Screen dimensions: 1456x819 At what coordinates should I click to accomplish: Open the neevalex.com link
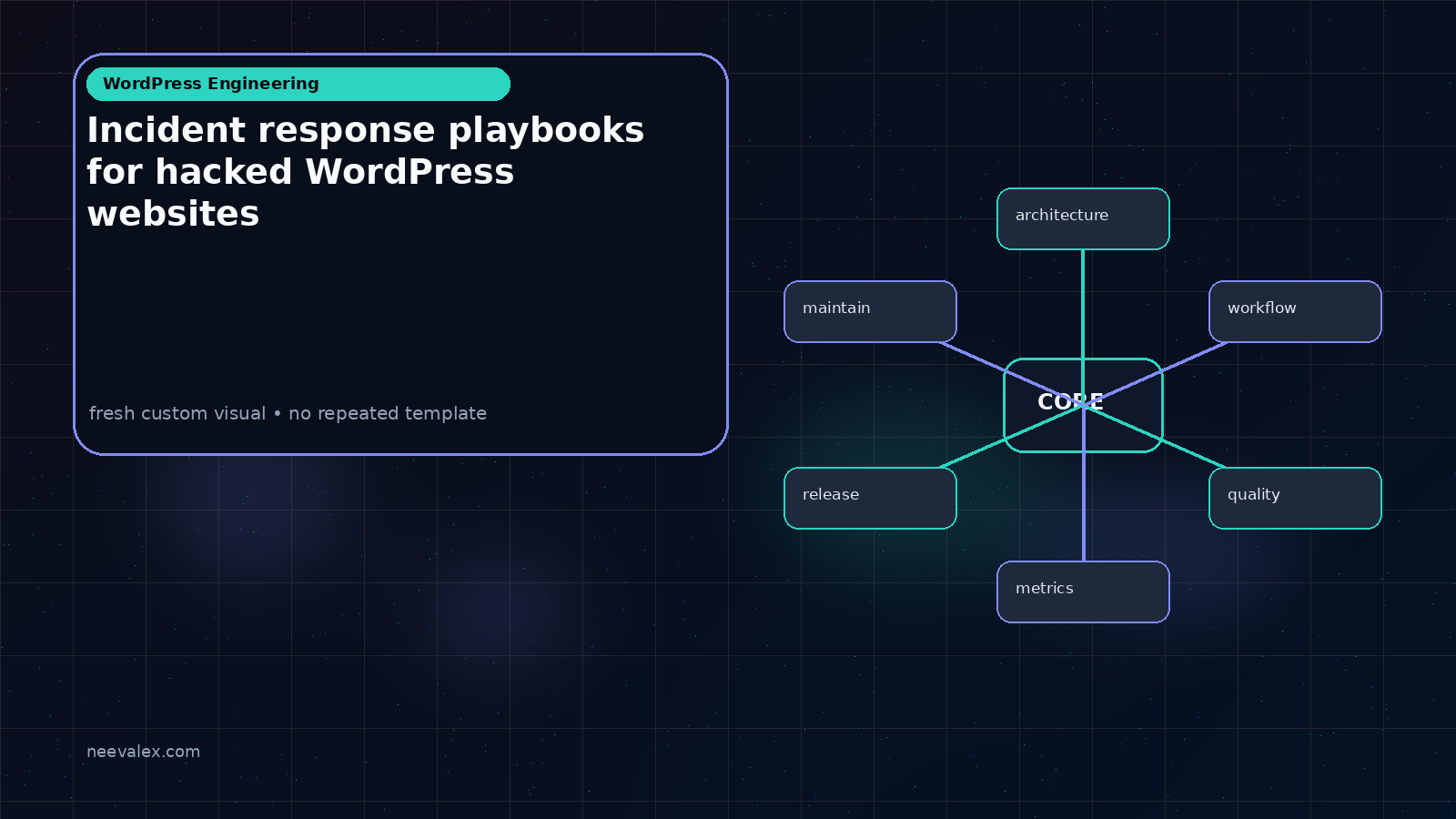143,752
